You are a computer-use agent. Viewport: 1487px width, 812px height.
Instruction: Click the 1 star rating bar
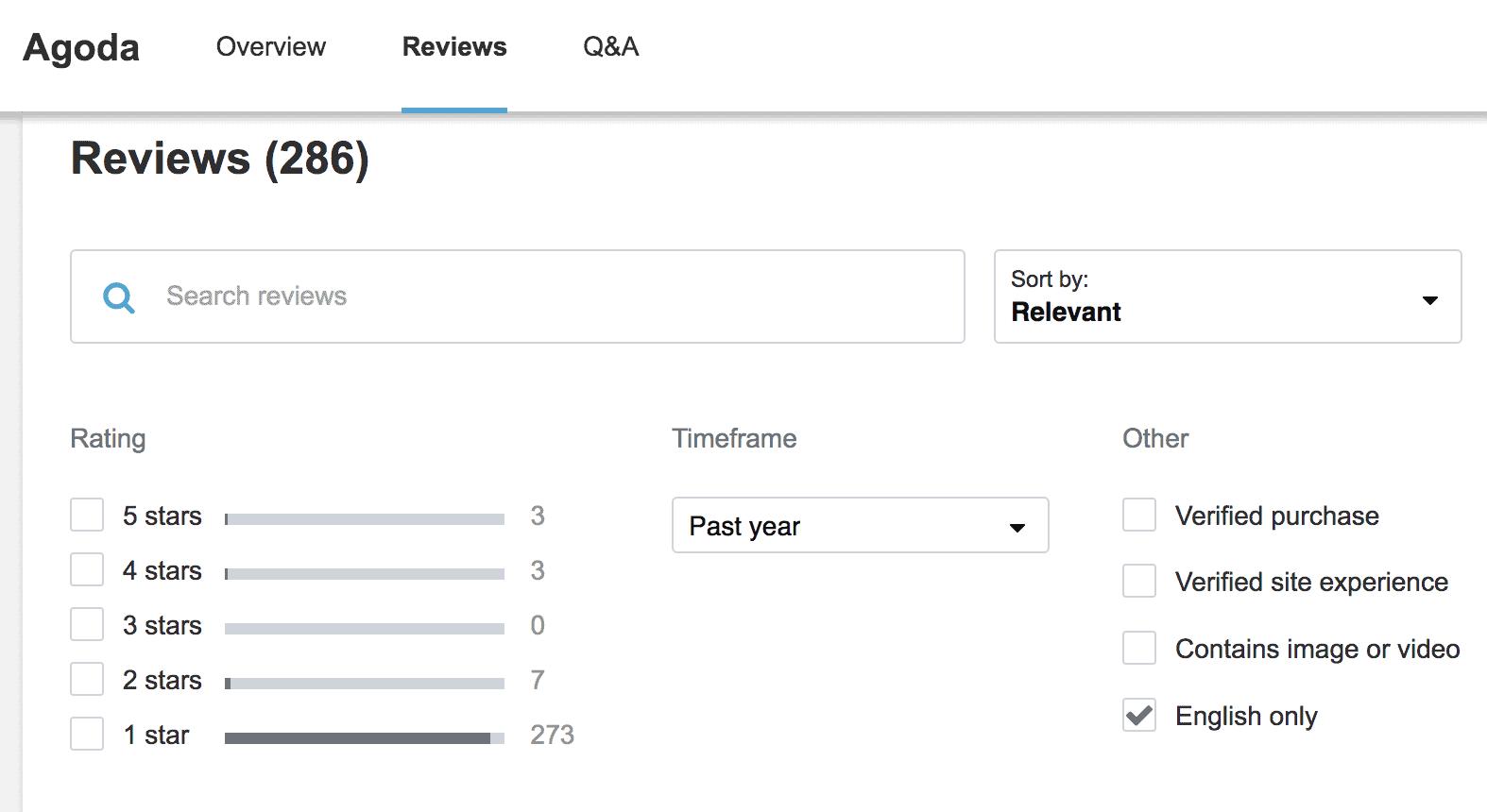point(364,738)
